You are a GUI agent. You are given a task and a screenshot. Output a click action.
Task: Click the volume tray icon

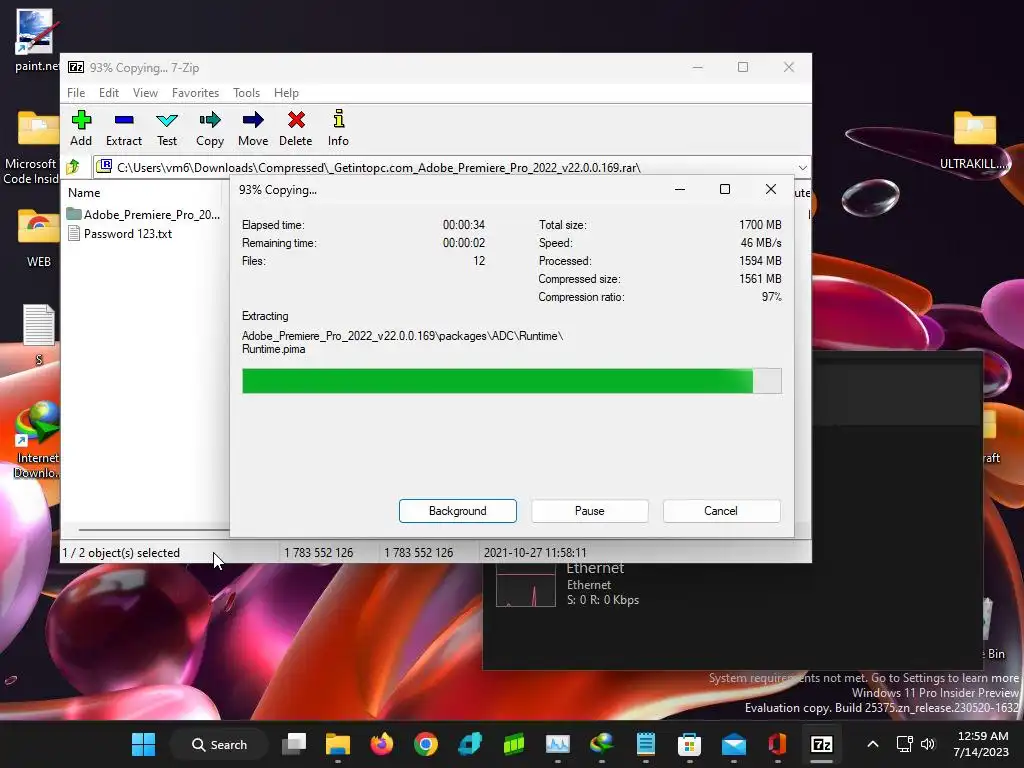coord(927,744)
